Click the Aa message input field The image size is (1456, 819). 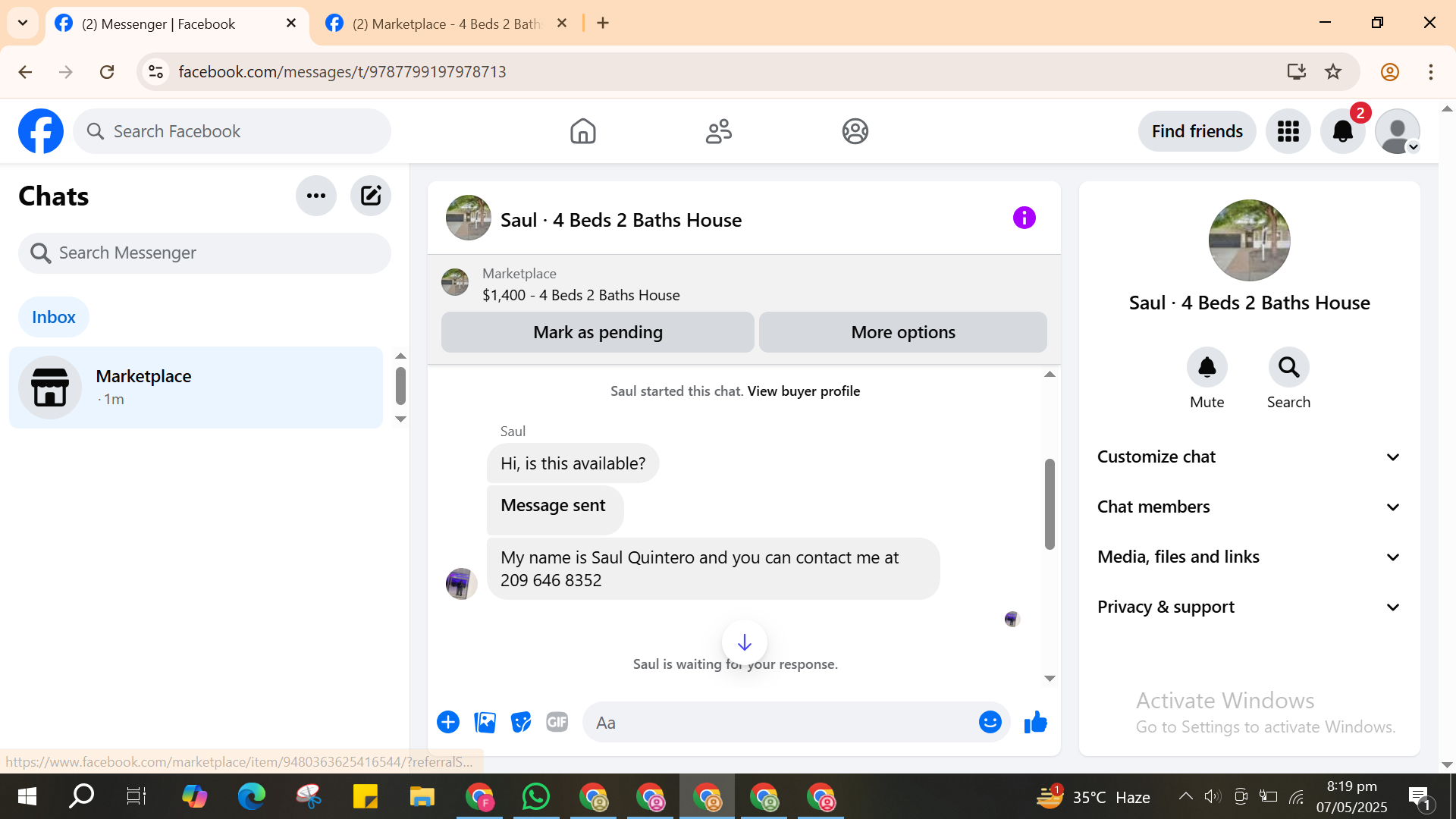tap(781, 723)
